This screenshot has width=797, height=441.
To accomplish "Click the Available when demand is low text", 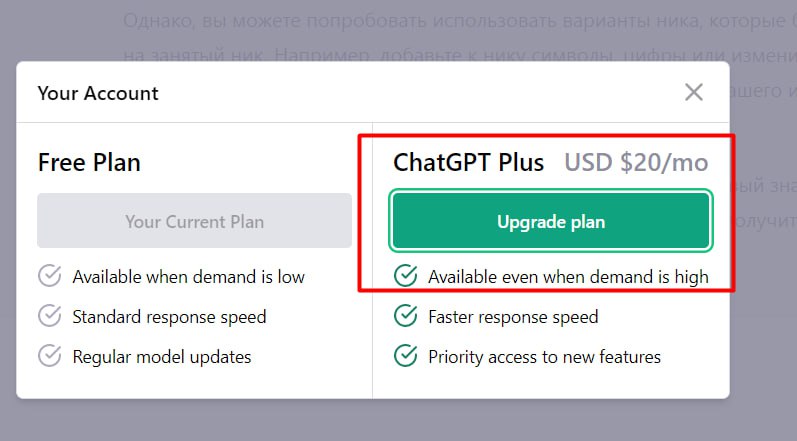I will 188,276.
